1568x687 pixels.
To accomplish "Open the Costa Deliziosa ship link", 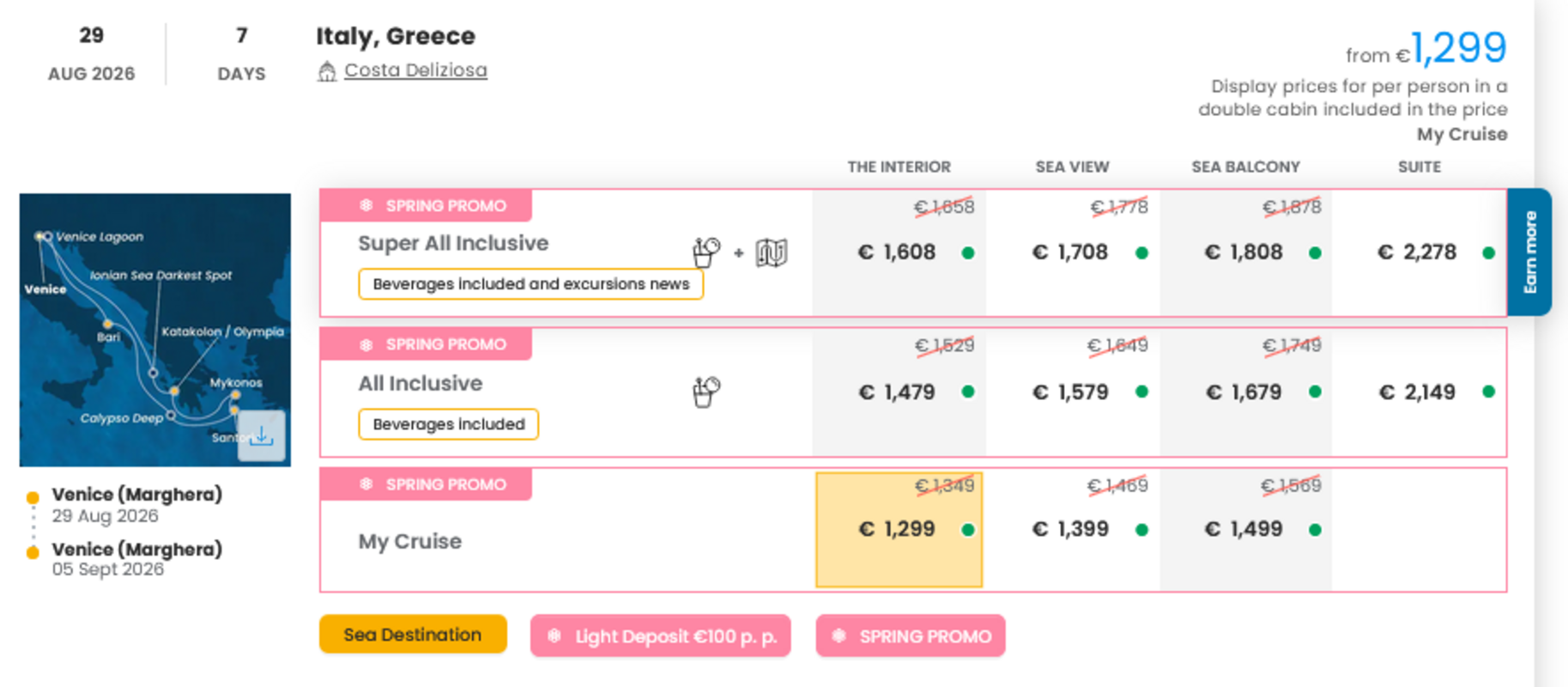I will click(x=415, y=70).
